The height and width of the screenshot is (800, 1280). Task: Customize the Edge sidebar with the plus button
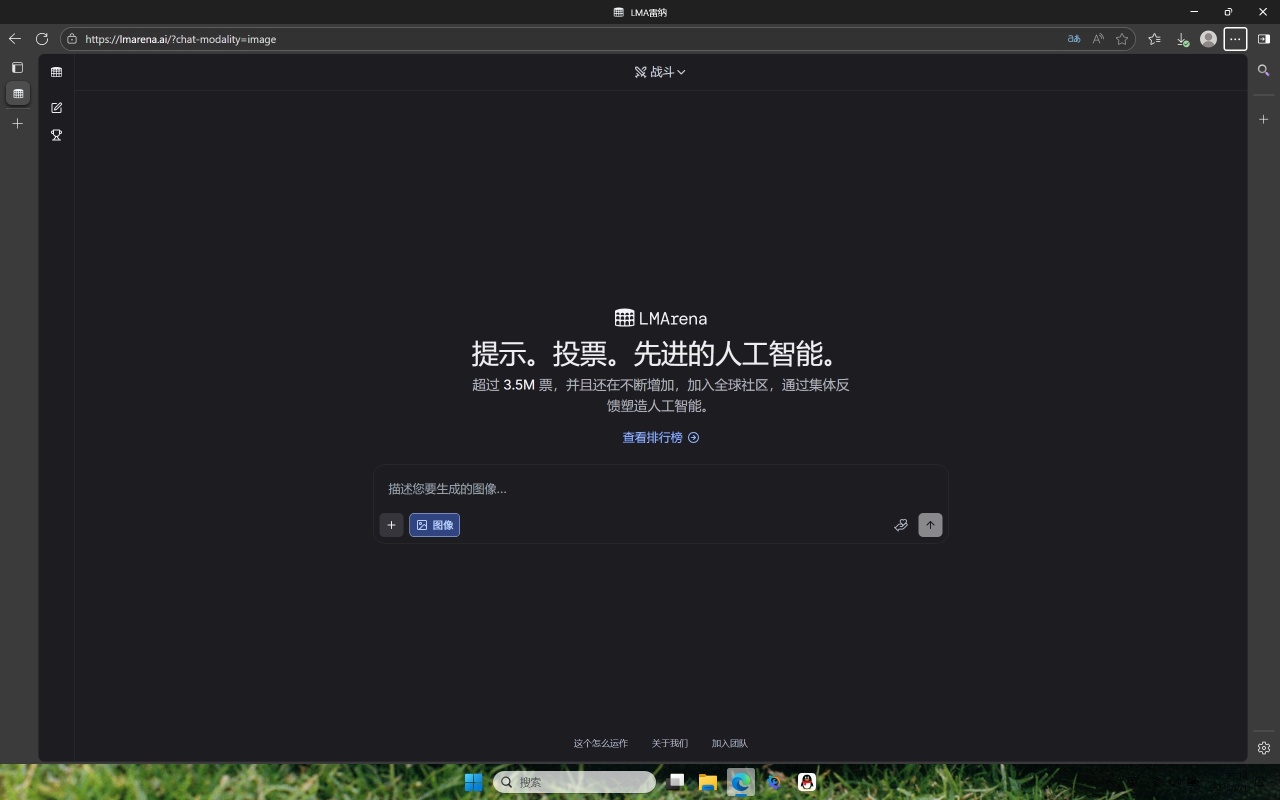(1264, 119)
